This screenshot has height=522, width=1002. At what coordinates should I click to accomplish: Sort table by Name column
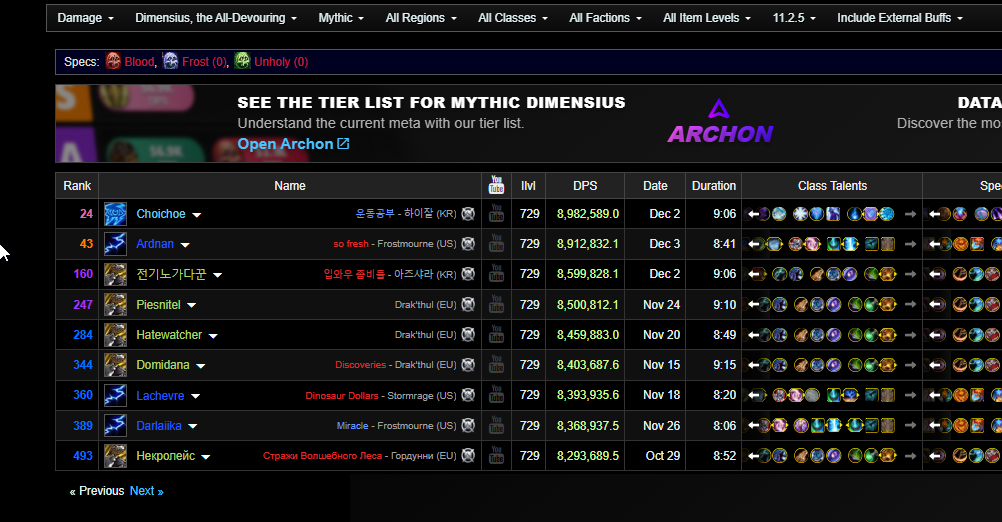289,186
